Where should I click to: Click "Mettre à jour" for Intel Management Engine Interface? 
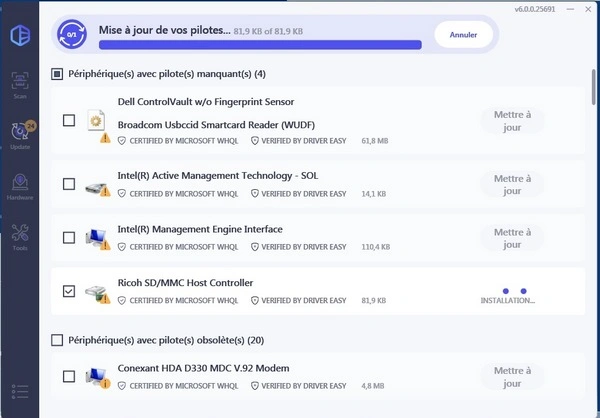coord(513,237)
